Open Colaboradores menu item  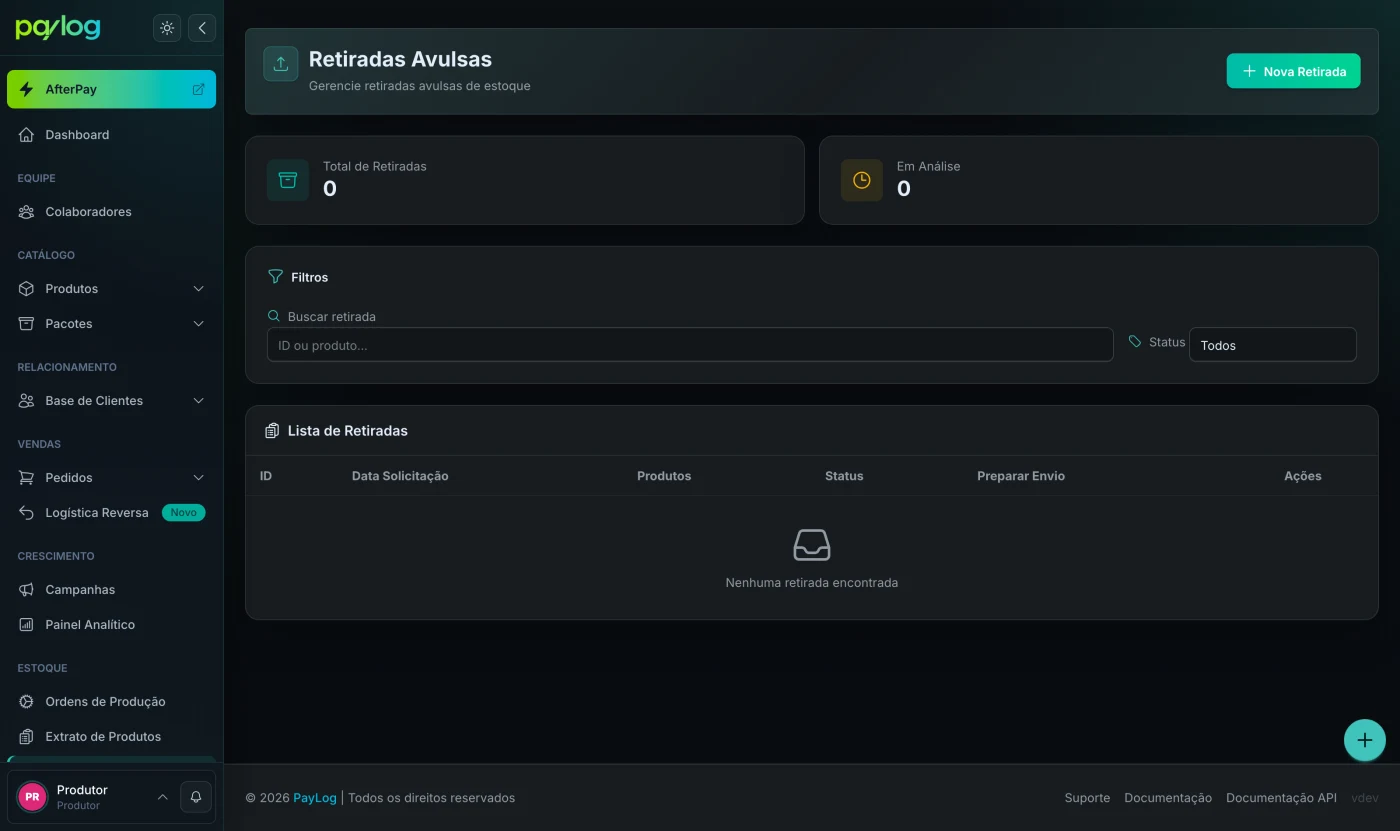(112, 212)
